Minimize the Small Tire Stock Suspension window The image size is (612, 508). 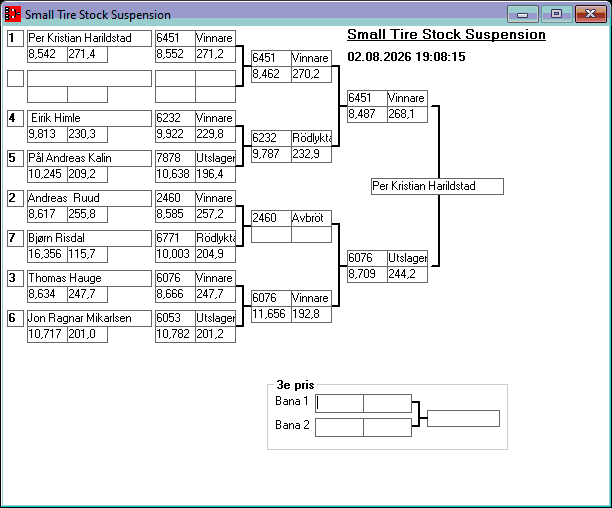523,14
